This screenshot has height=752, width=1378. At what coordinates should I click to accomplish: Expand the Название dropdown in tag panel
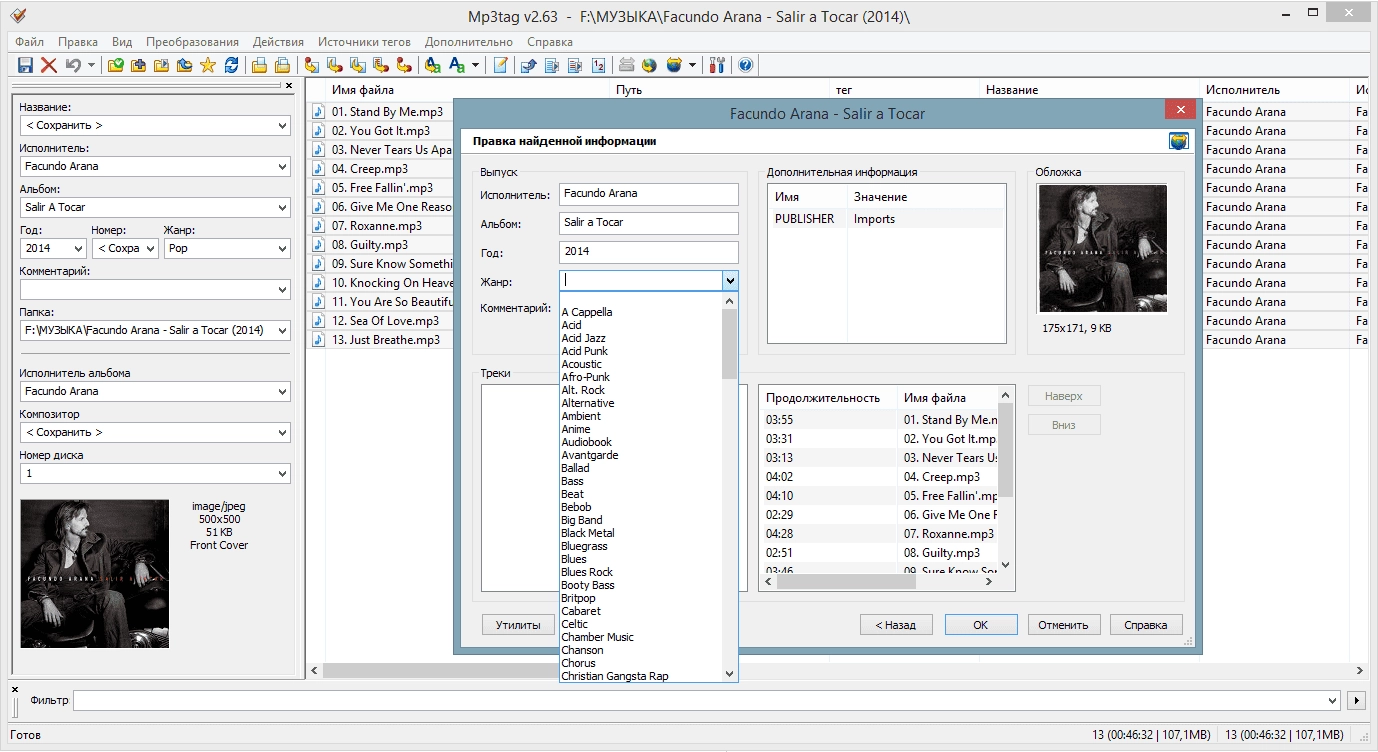(x=281, y=125)
